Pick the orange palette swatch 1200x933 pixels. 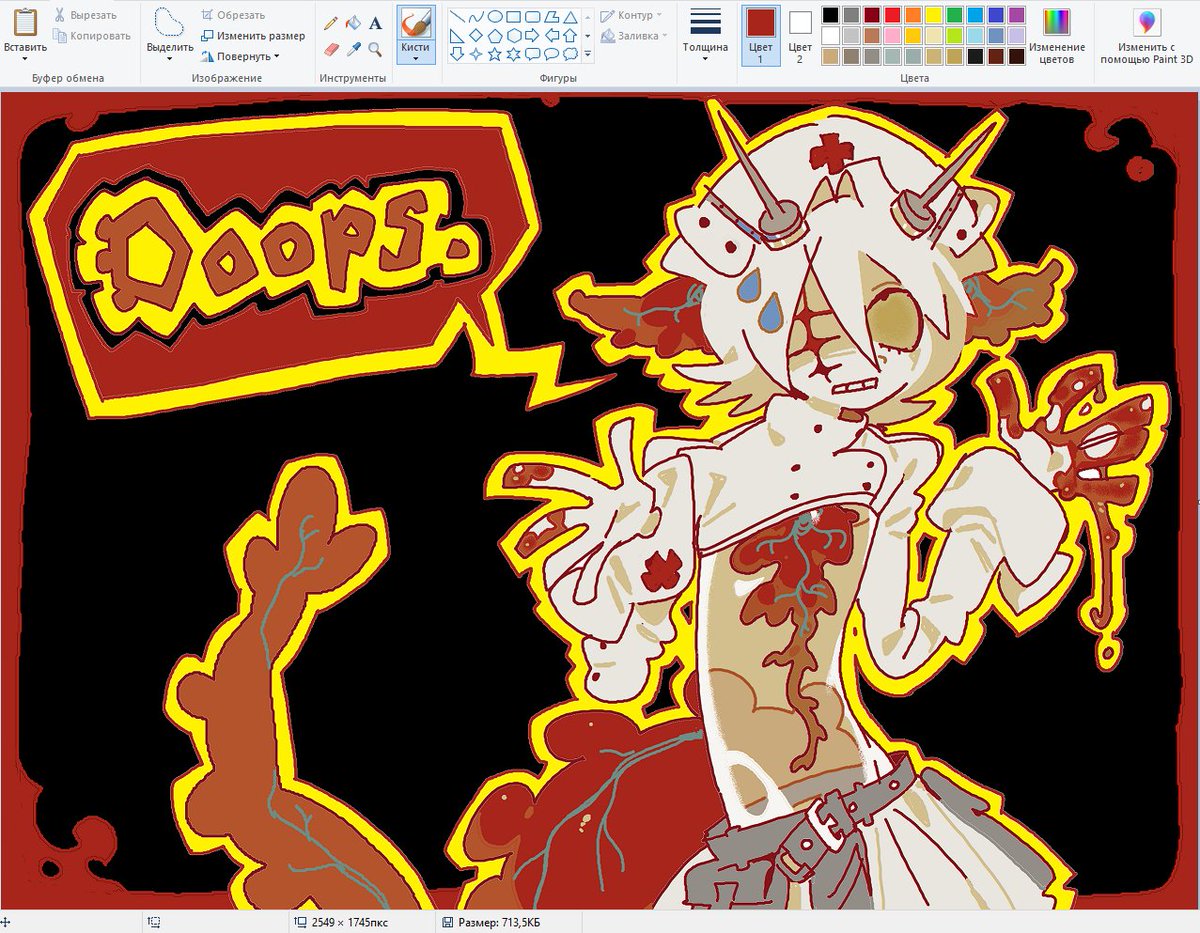tap(913, 15)
